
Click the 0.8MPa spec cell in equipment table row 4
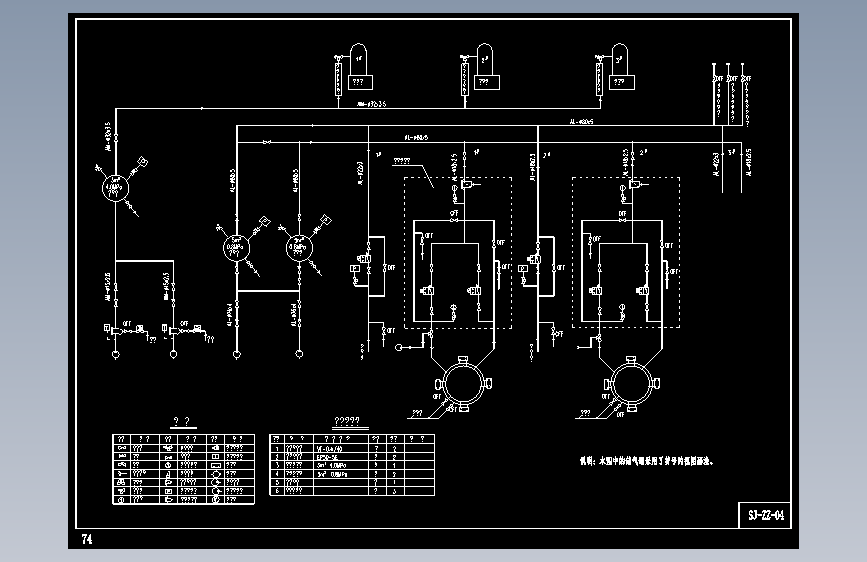[341, 474]
